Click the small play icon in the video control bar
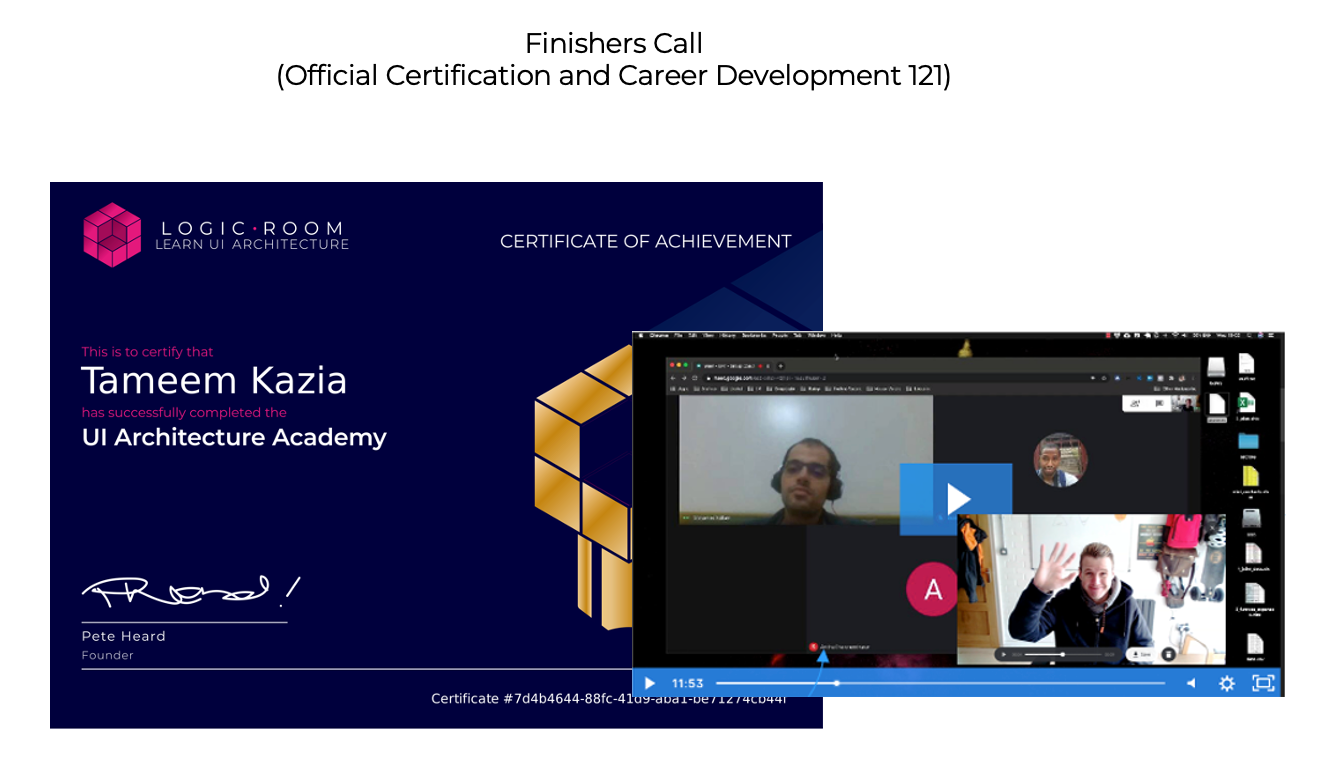 click(650, 683)
